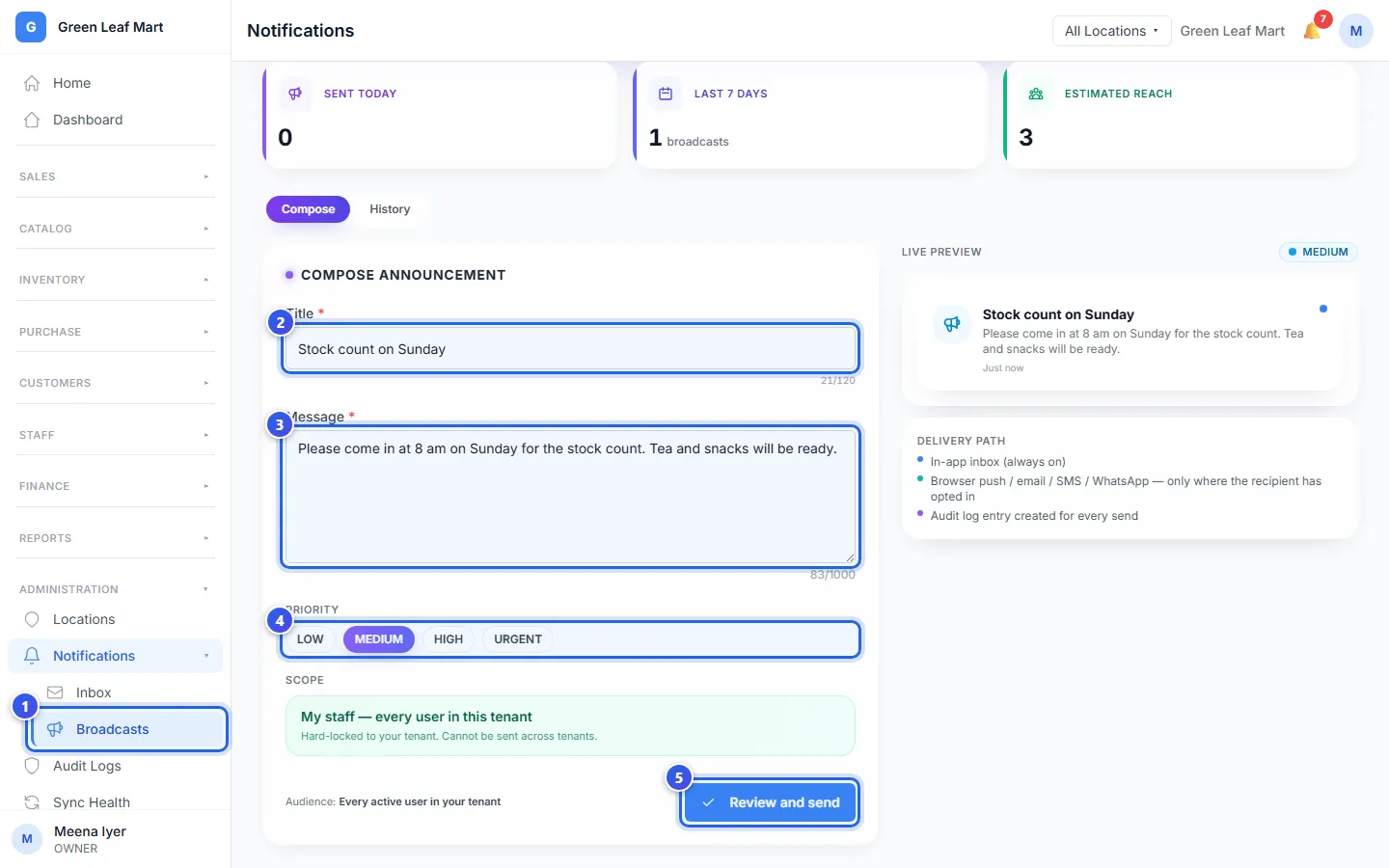Click Meena Iyer's avatar in the sidebar footer
The image size is (1389, 868).
click(x=27, y=839)
